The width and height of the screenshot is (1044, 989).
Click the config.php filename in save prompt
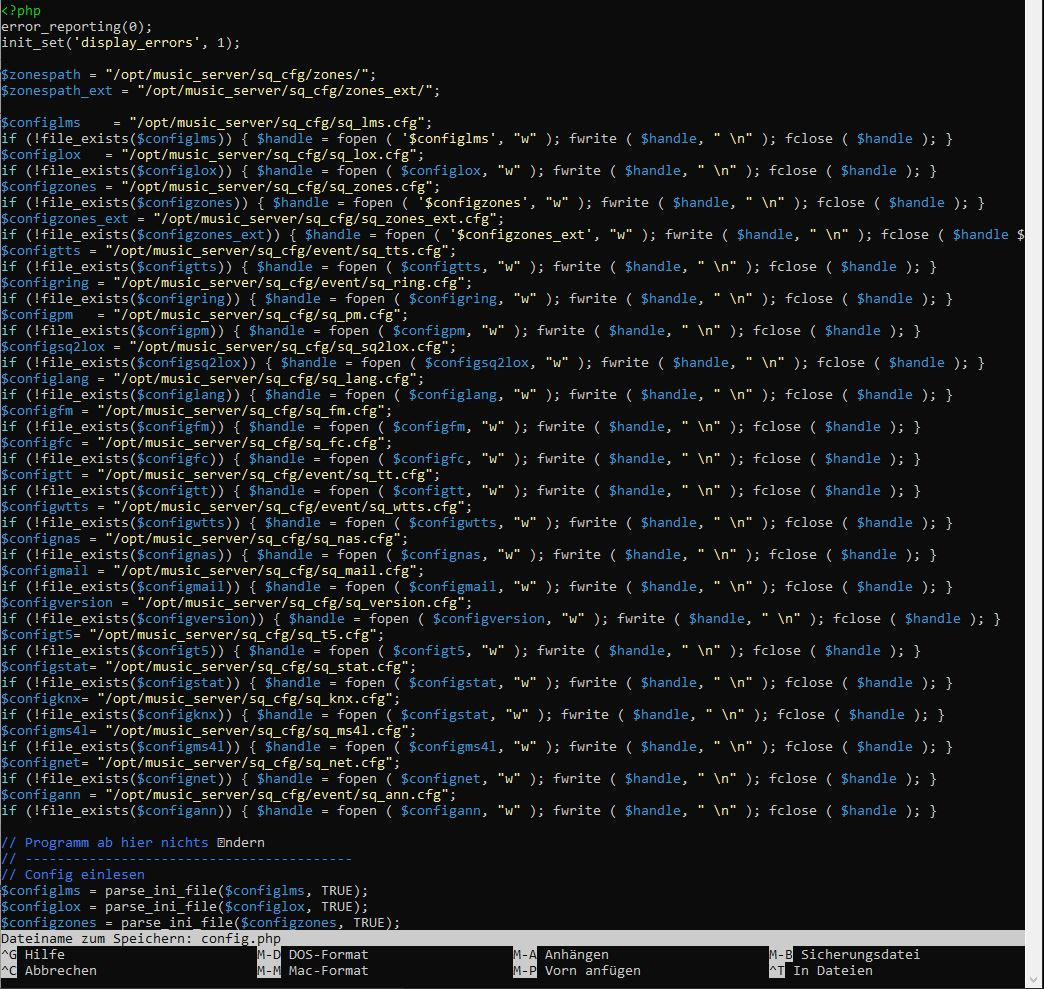point(241,938)
